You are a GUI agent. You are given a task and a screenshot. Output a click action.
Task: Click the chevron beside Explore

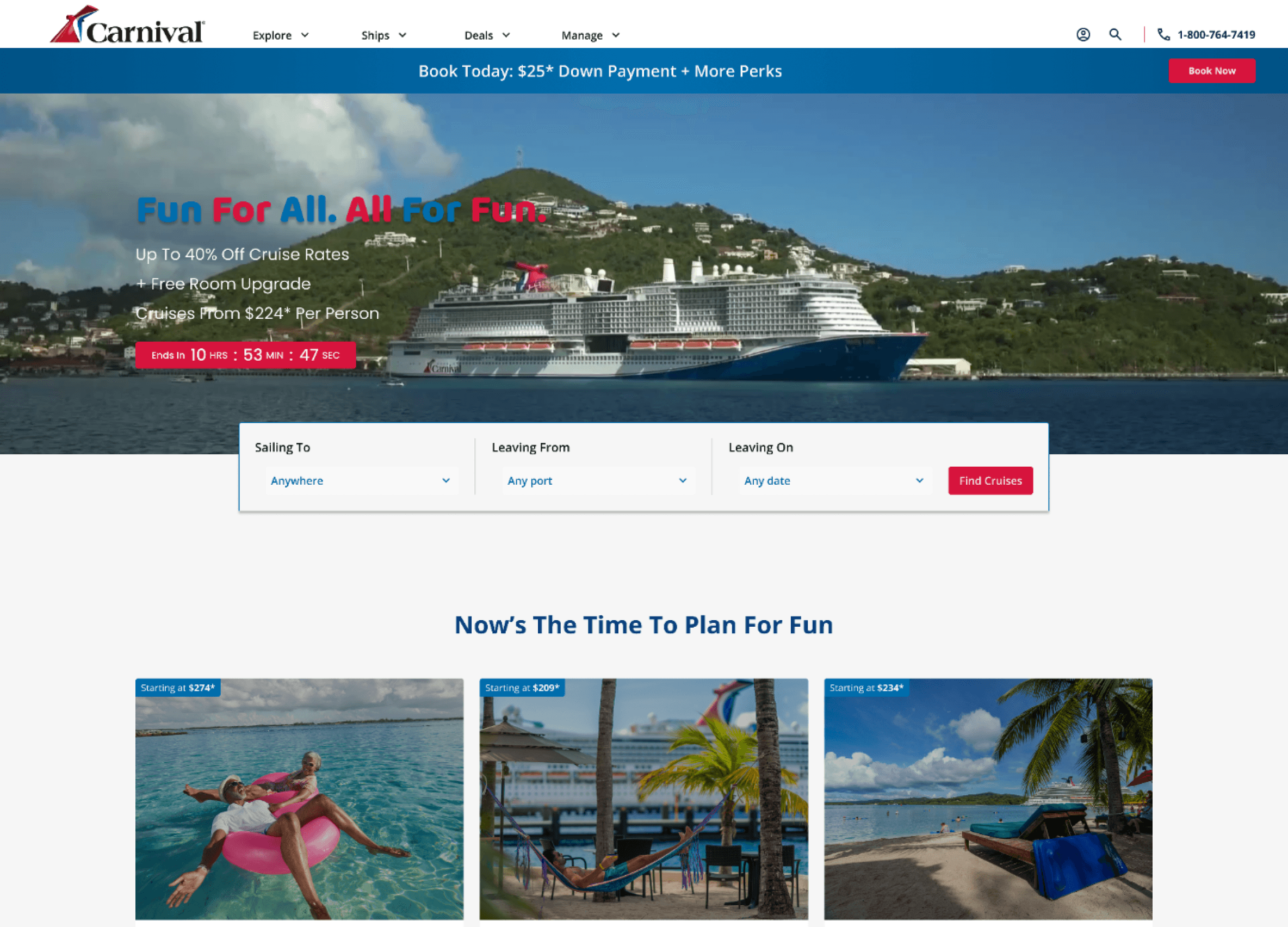pyautogui.click(x=305, y=35)
